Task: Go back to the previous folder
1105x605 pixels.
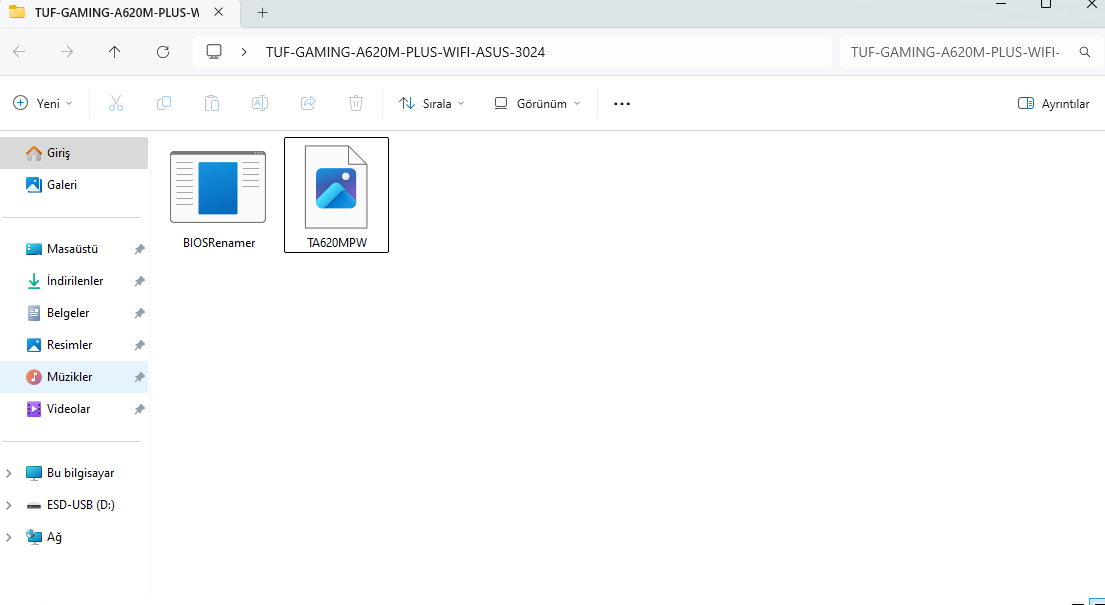Action: [19, 52]
